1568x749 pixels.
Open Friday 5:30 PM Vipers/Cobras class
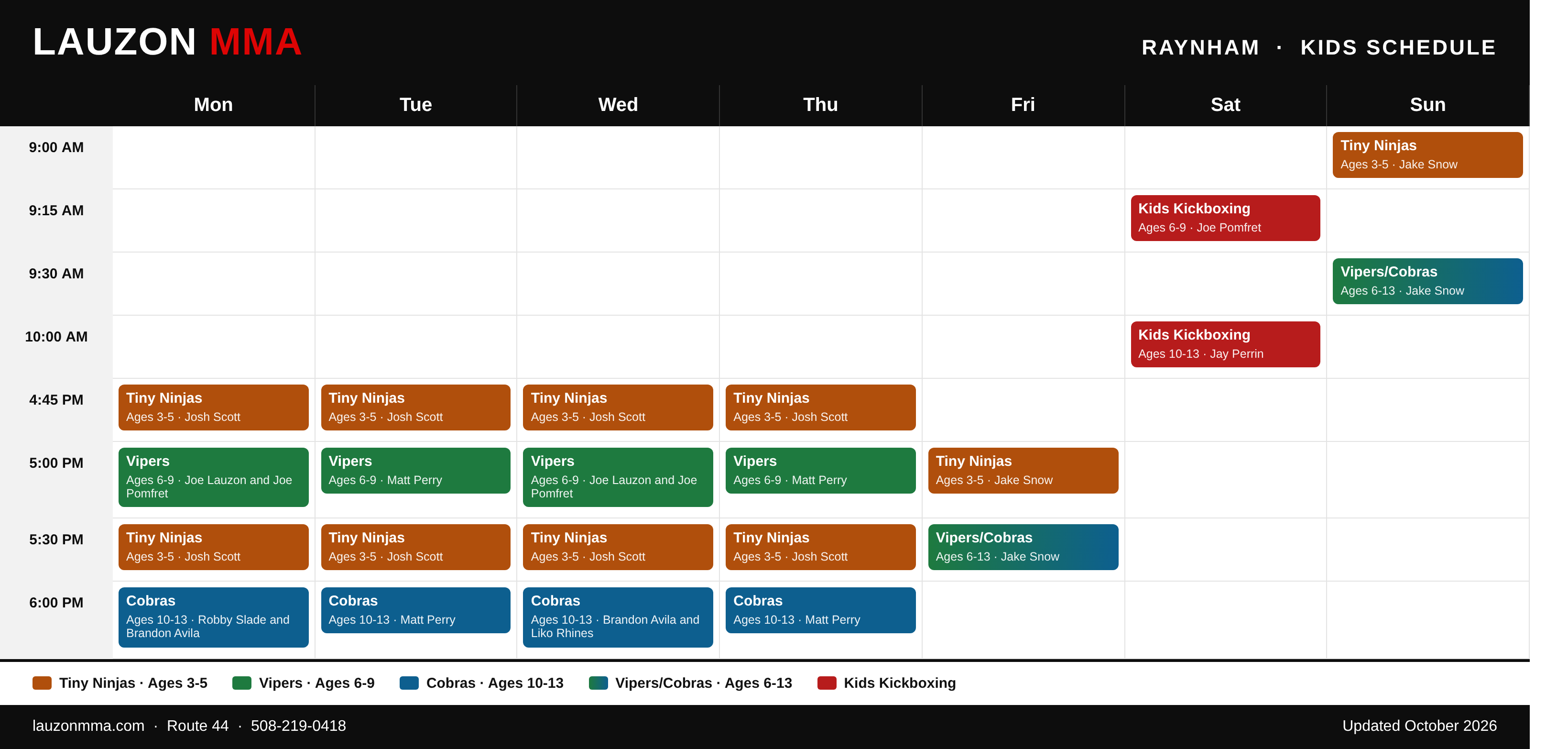point(1023,547)
